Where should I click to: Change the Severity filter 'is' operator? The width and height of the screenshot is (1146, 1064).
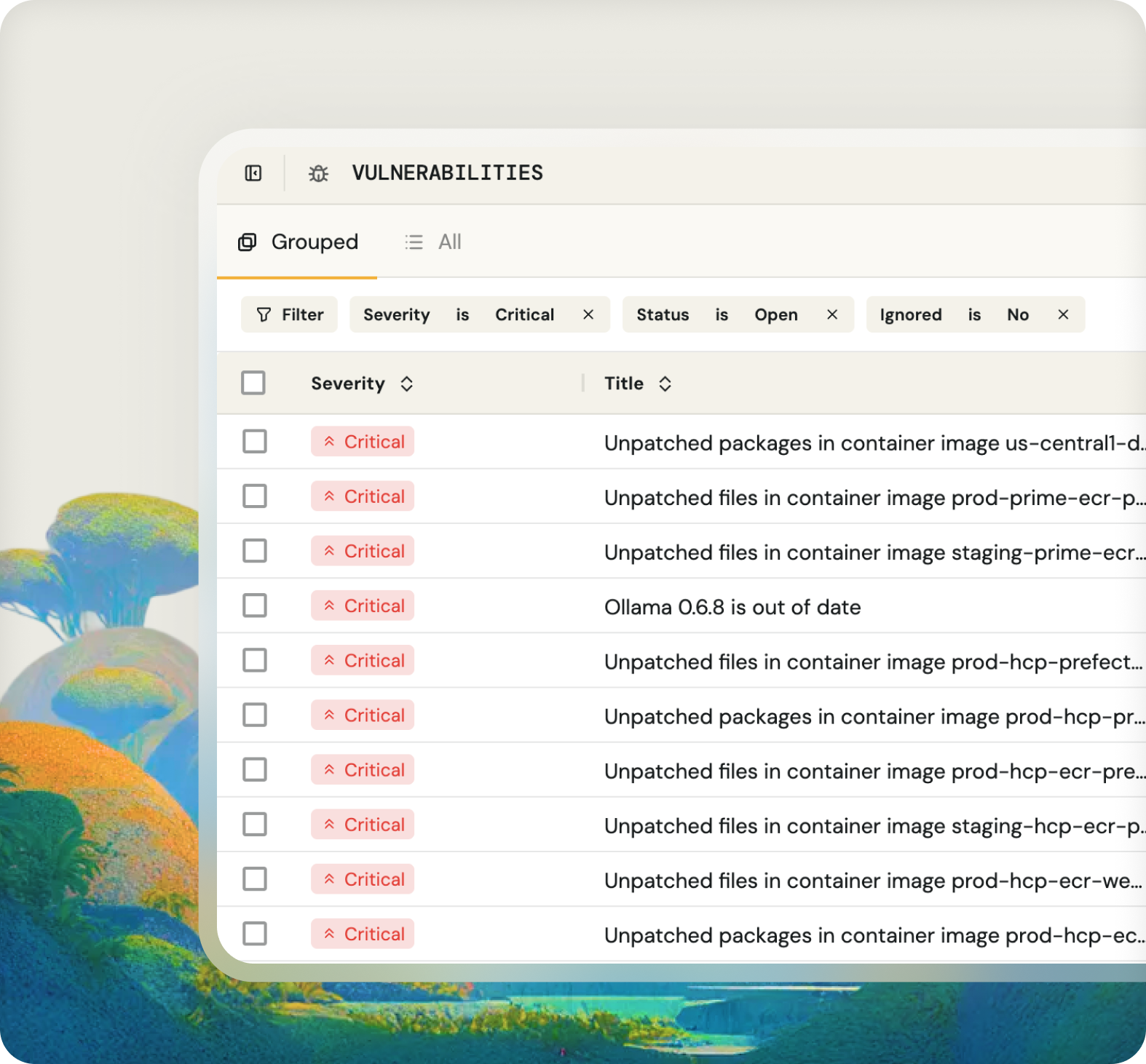462,314
